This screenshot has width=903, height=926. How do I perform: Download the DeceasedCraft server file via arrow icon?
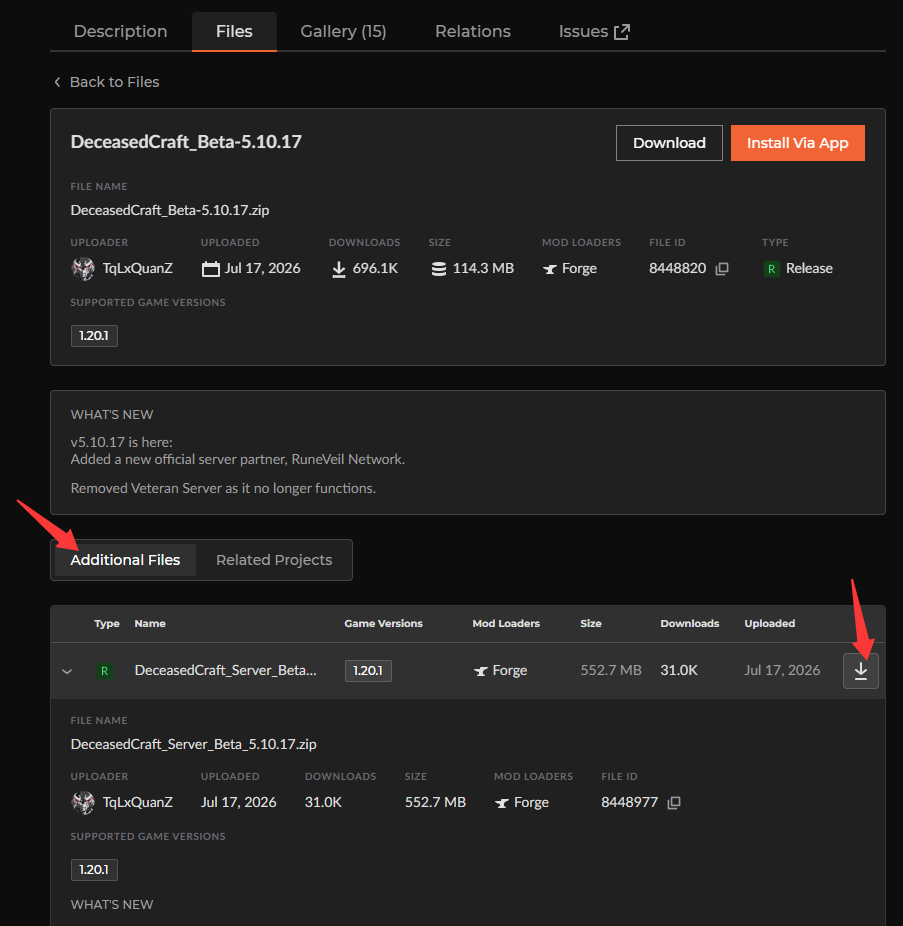tap(860, 670)
